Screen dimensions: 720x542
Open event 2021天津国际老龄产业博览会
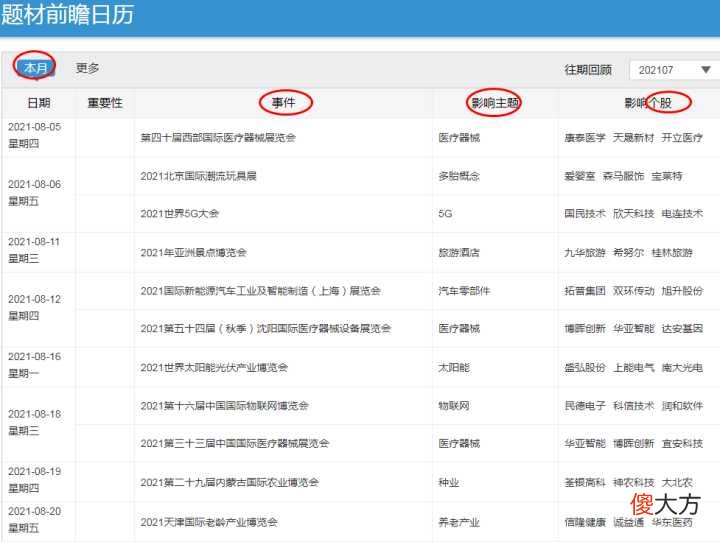pos(209,522)
